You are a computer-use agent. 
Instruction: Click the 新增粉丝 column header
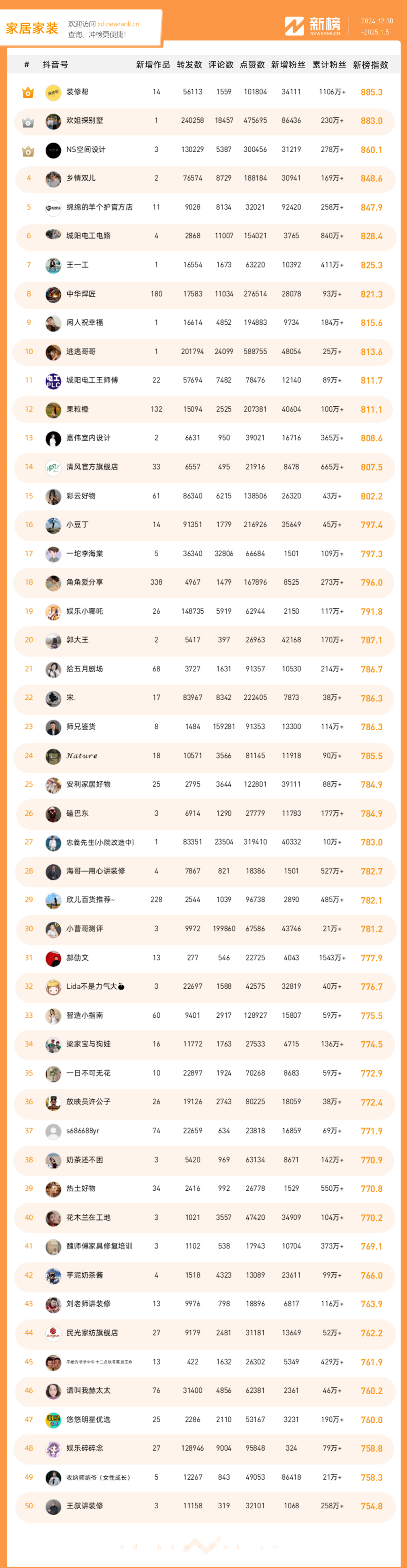(x=288, y=65)
